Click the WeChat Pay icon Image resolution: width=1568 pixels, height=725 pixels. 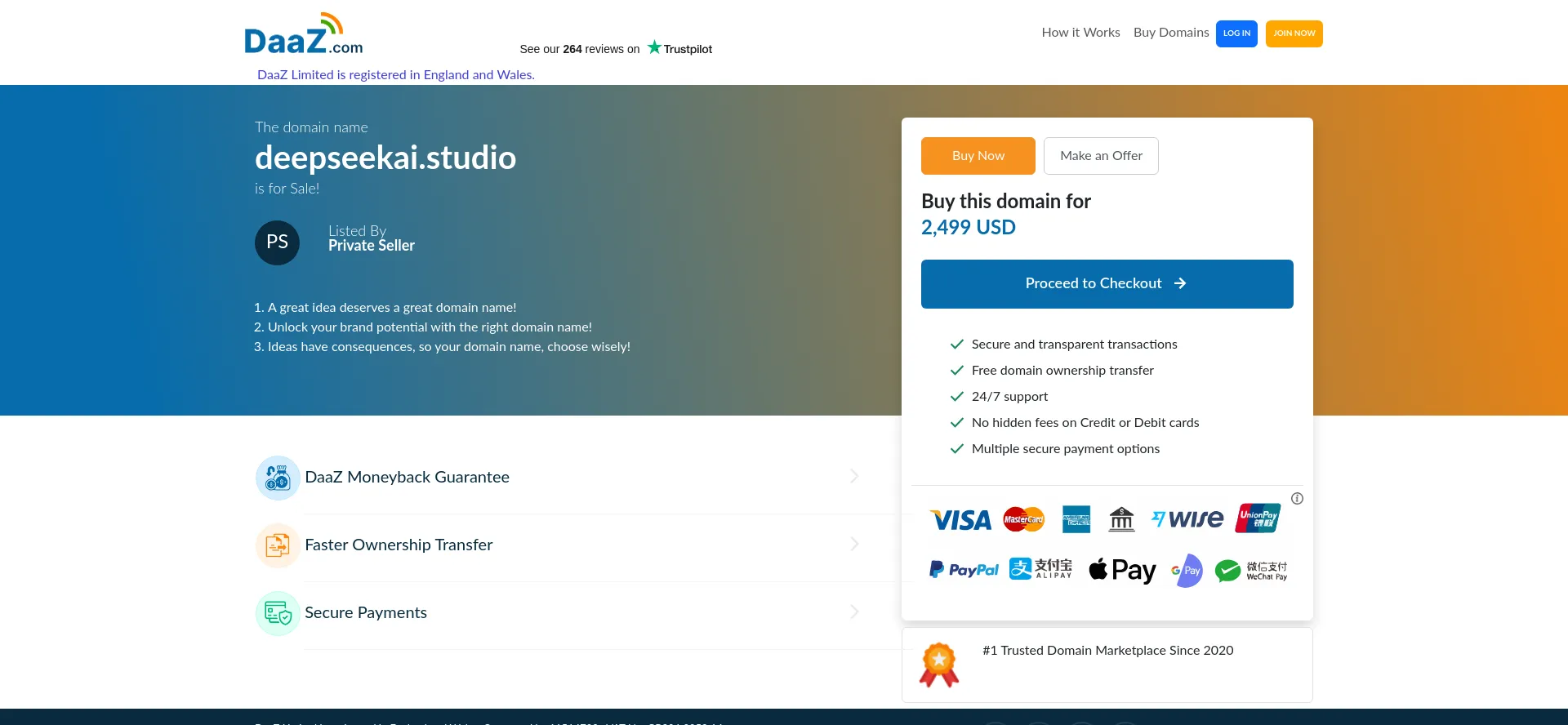(x=1250, y=570)
